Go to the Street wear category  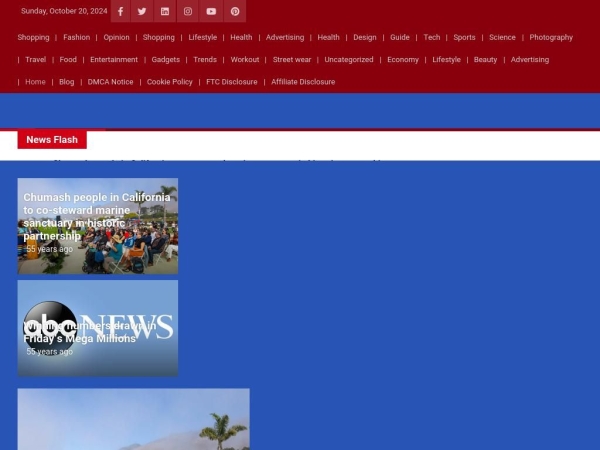click(292, 60)
